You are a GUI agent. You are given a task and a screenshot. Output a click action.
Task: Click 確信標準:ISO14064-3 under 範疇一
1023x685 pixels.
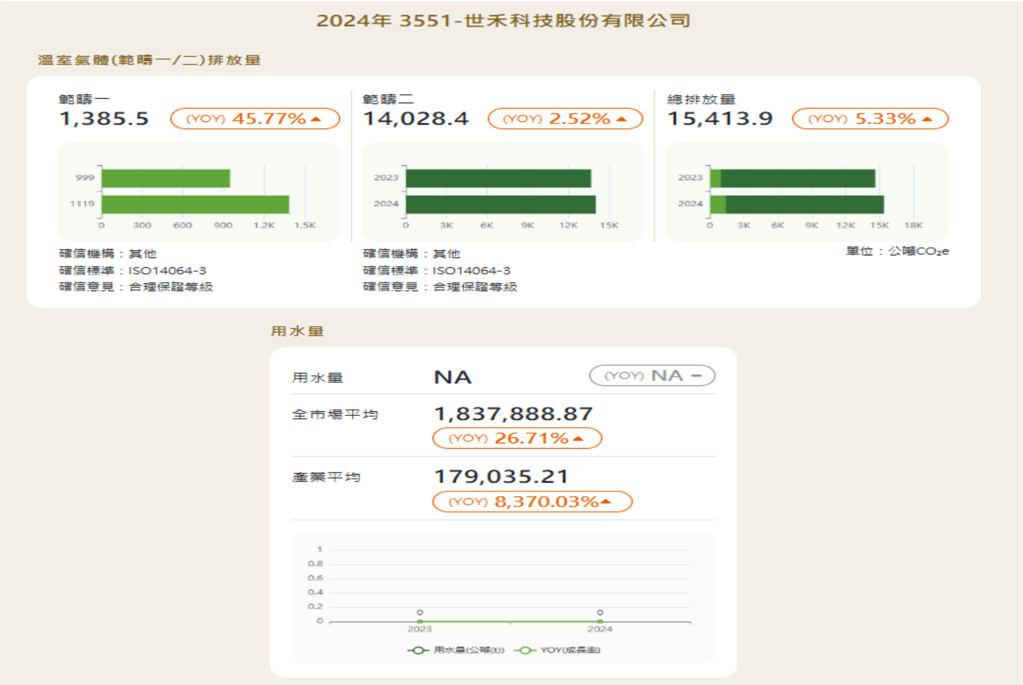tap(132, 270)
